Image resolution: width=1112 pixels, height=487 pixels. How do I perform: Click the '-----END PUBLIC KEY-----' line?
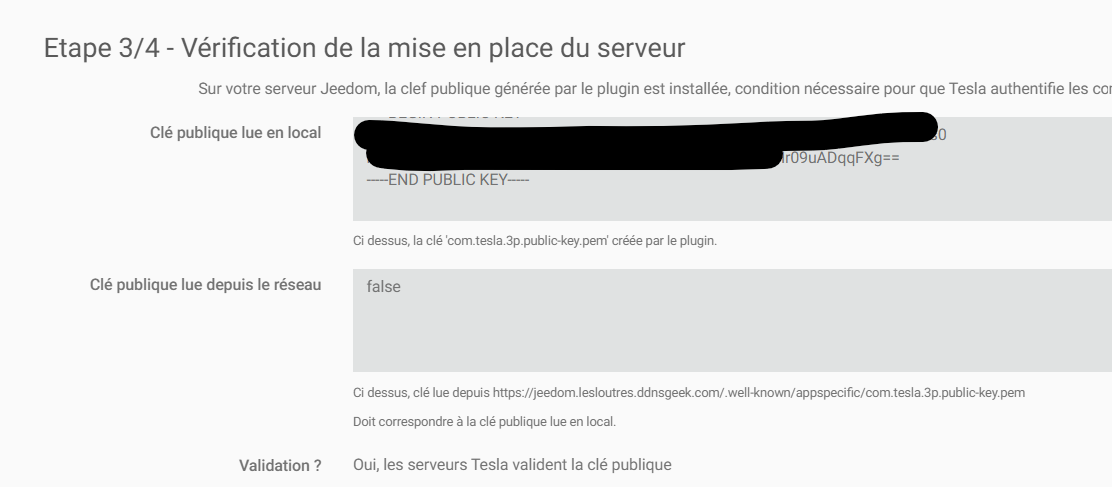click(x=447, y=180)
